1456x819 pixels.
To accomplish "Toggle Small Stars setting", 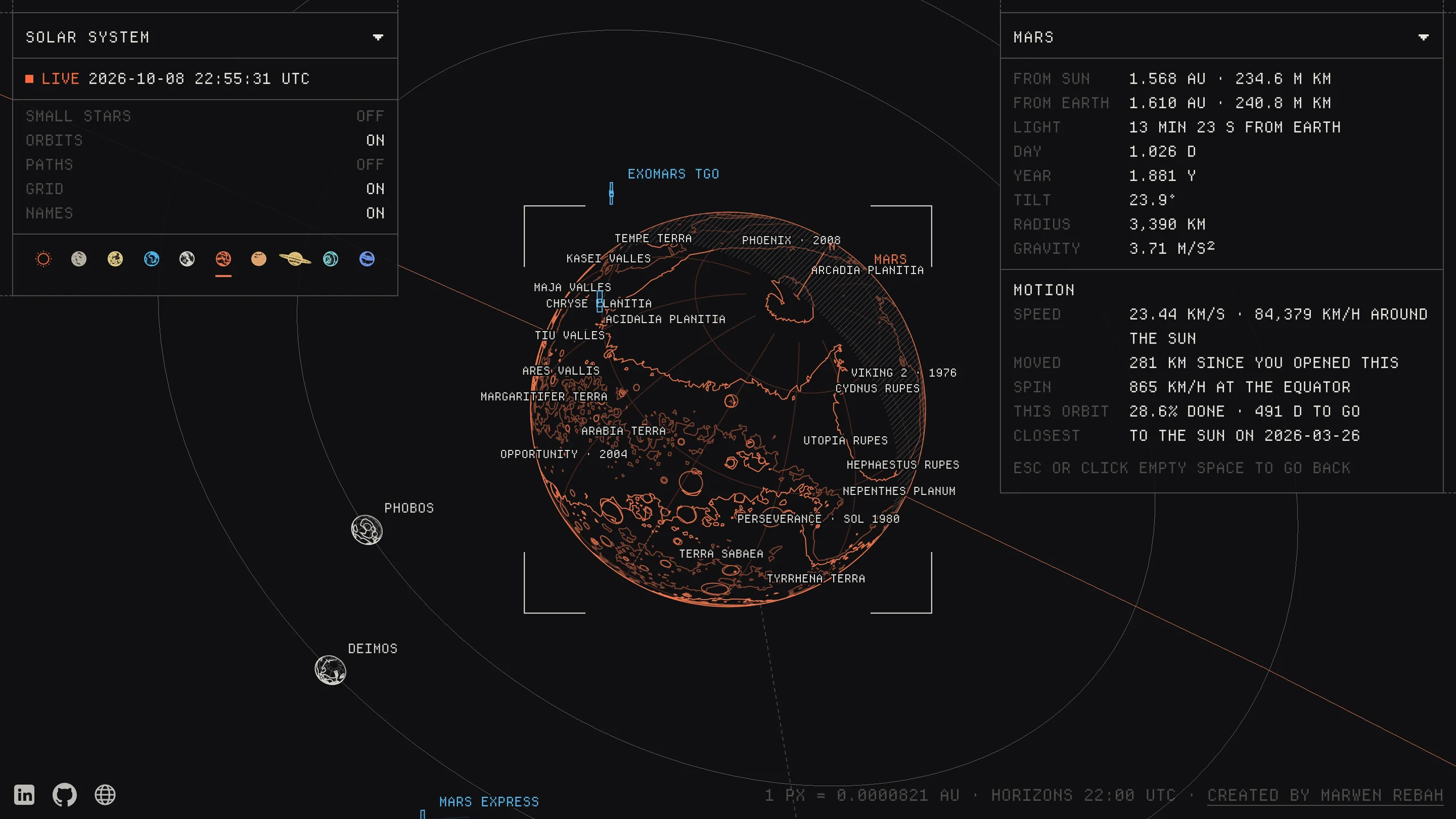I will (x=205, y=116).
